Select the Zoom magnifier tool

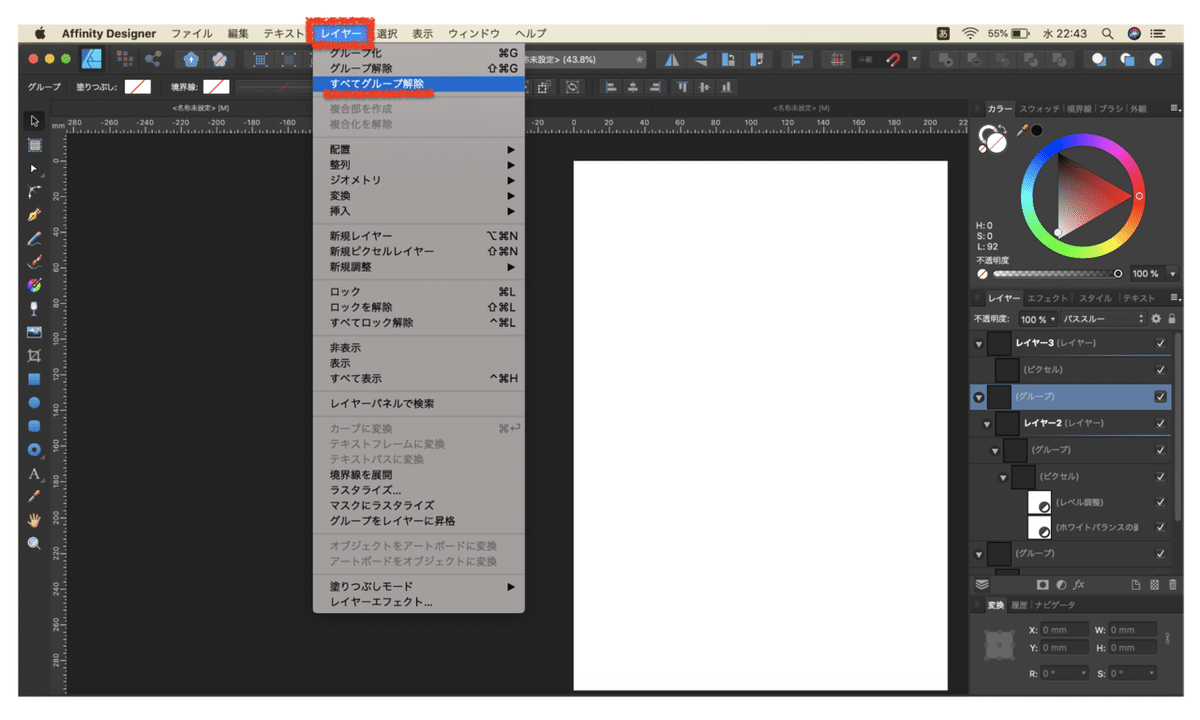point(34,543)
